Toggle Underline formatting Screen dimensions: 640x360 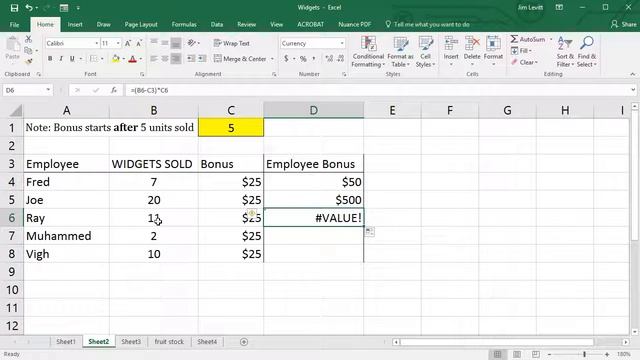pyautogui.click(x=72, y=59)
